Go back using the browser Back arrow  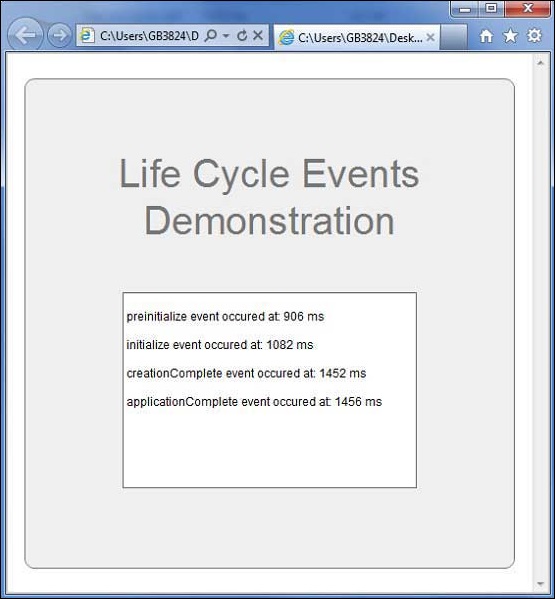pyautogui.click(x=24, y=36)
